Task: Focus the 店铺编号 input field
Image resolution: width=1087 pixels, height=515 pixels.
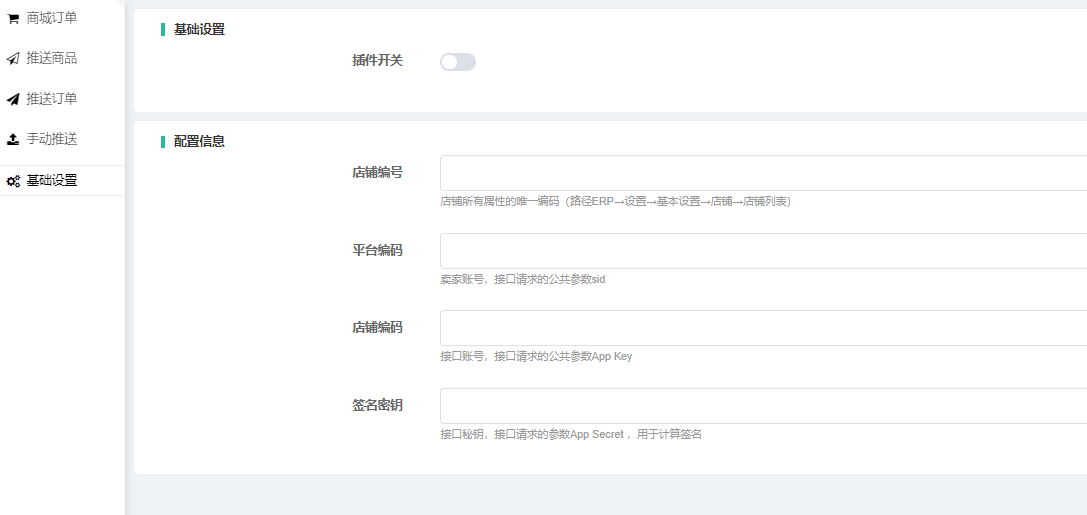Action: pyautogui.click(x=762, y=173)
